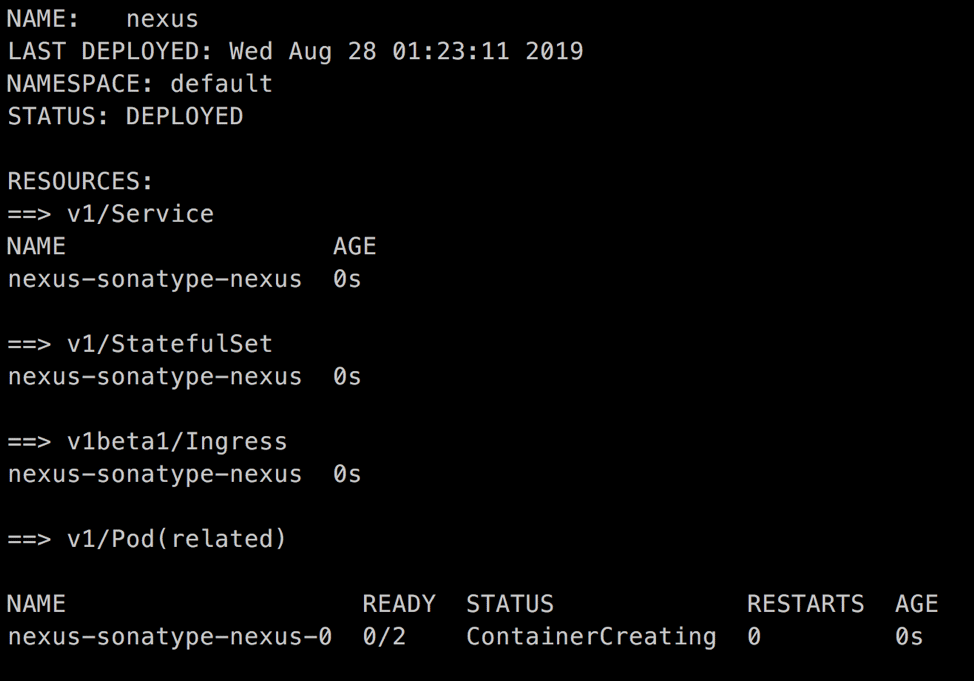Click the 'AGE' column header in Pod table

pyautogui.click(x=917, y=603)
